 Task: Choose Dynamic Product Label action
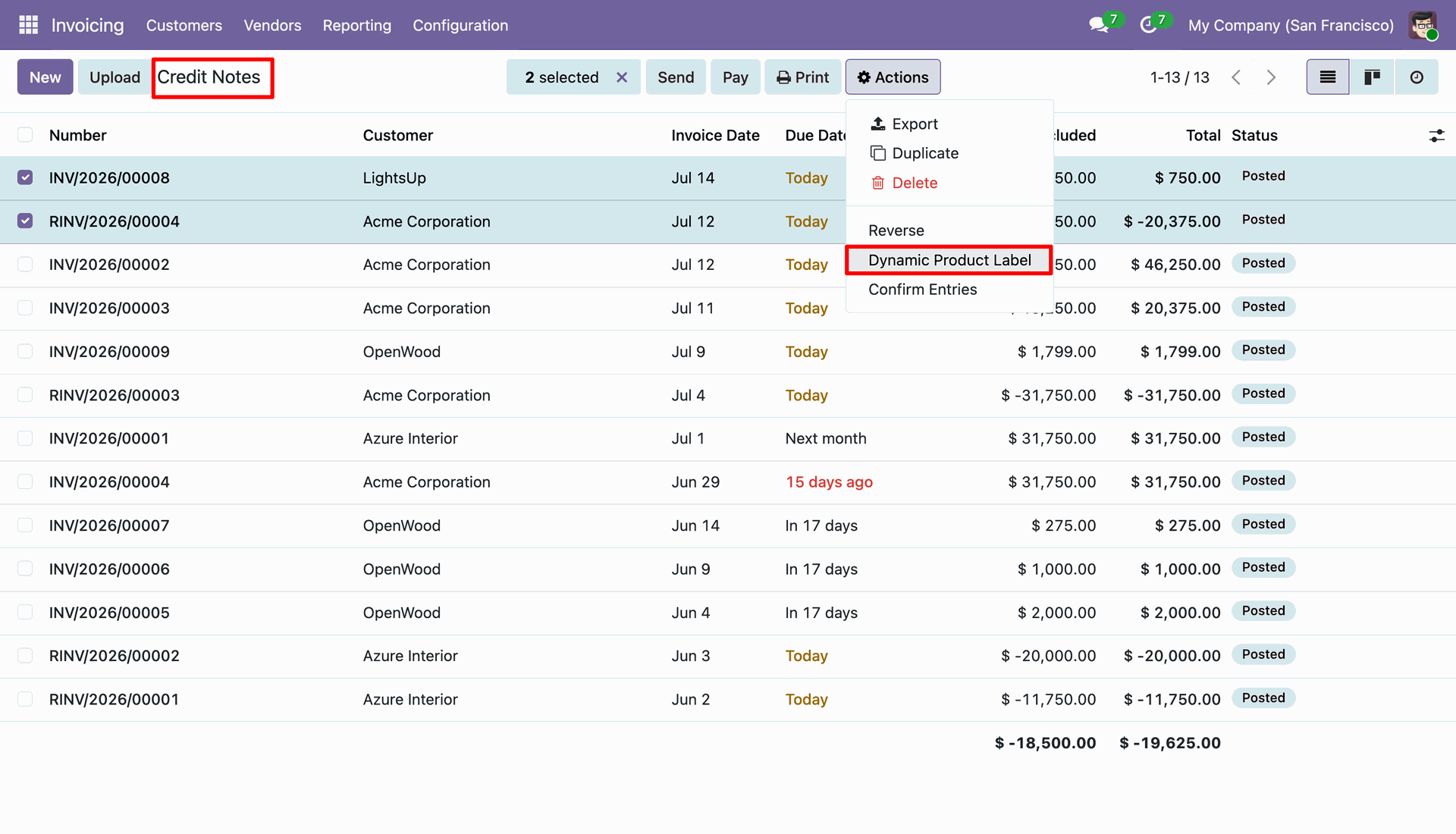click(x=949, y=260)
